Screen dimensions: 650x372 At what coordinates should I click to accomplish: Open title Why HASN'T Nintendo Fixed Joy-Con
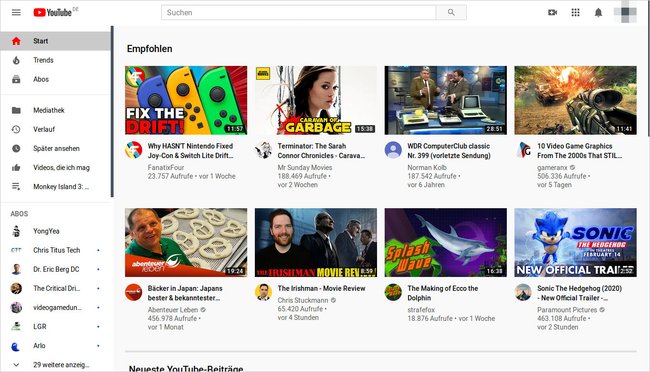(x=191, y=151)
